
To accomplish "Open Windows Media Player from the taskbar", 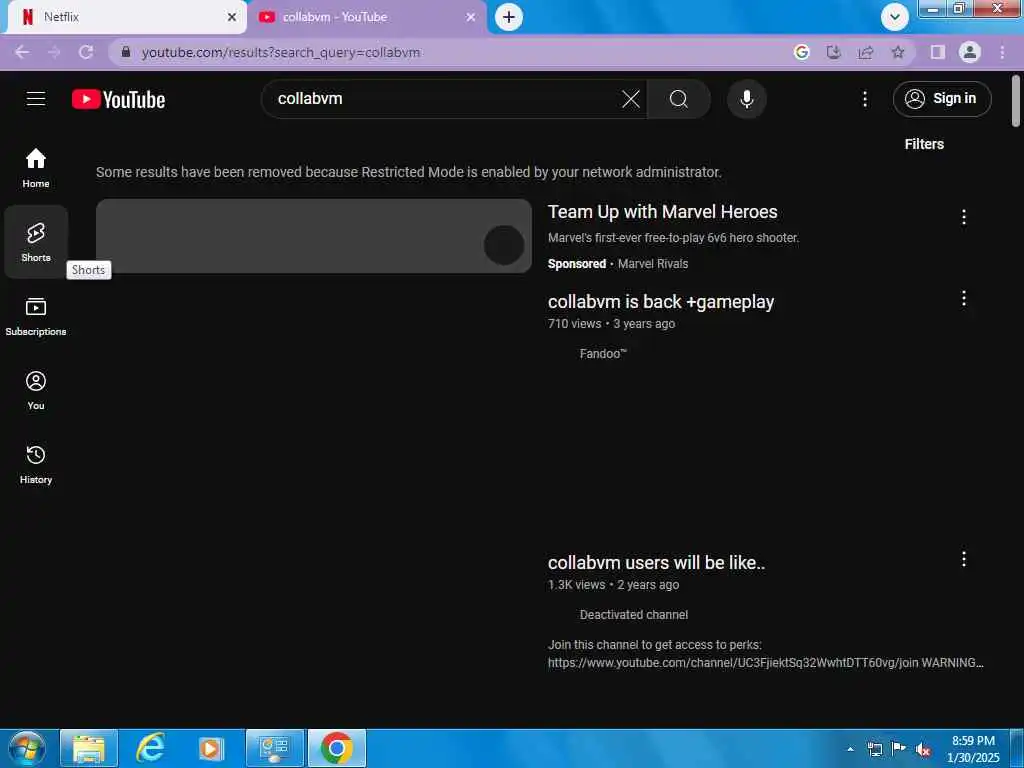I will pos(212,748).
